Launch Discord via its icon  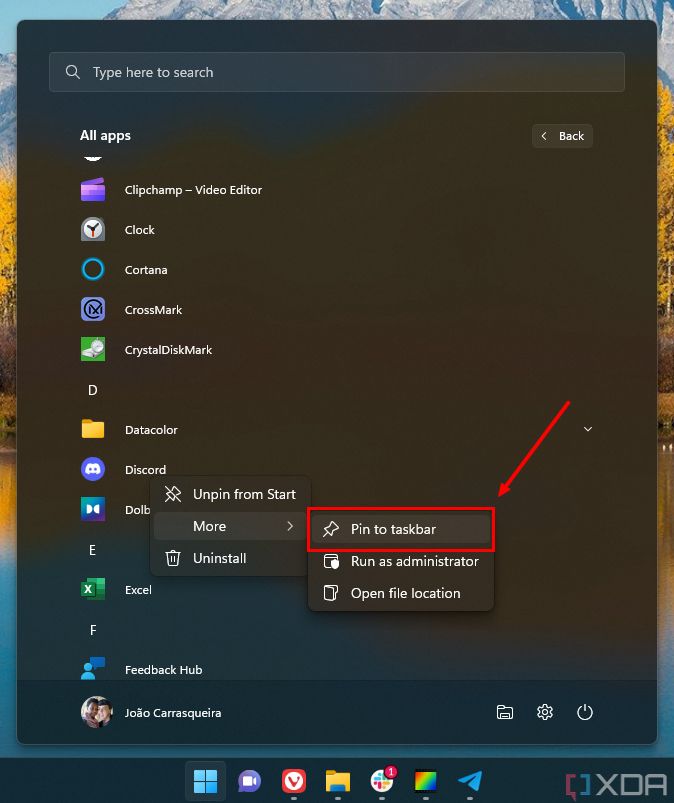(x=93, y=469)
